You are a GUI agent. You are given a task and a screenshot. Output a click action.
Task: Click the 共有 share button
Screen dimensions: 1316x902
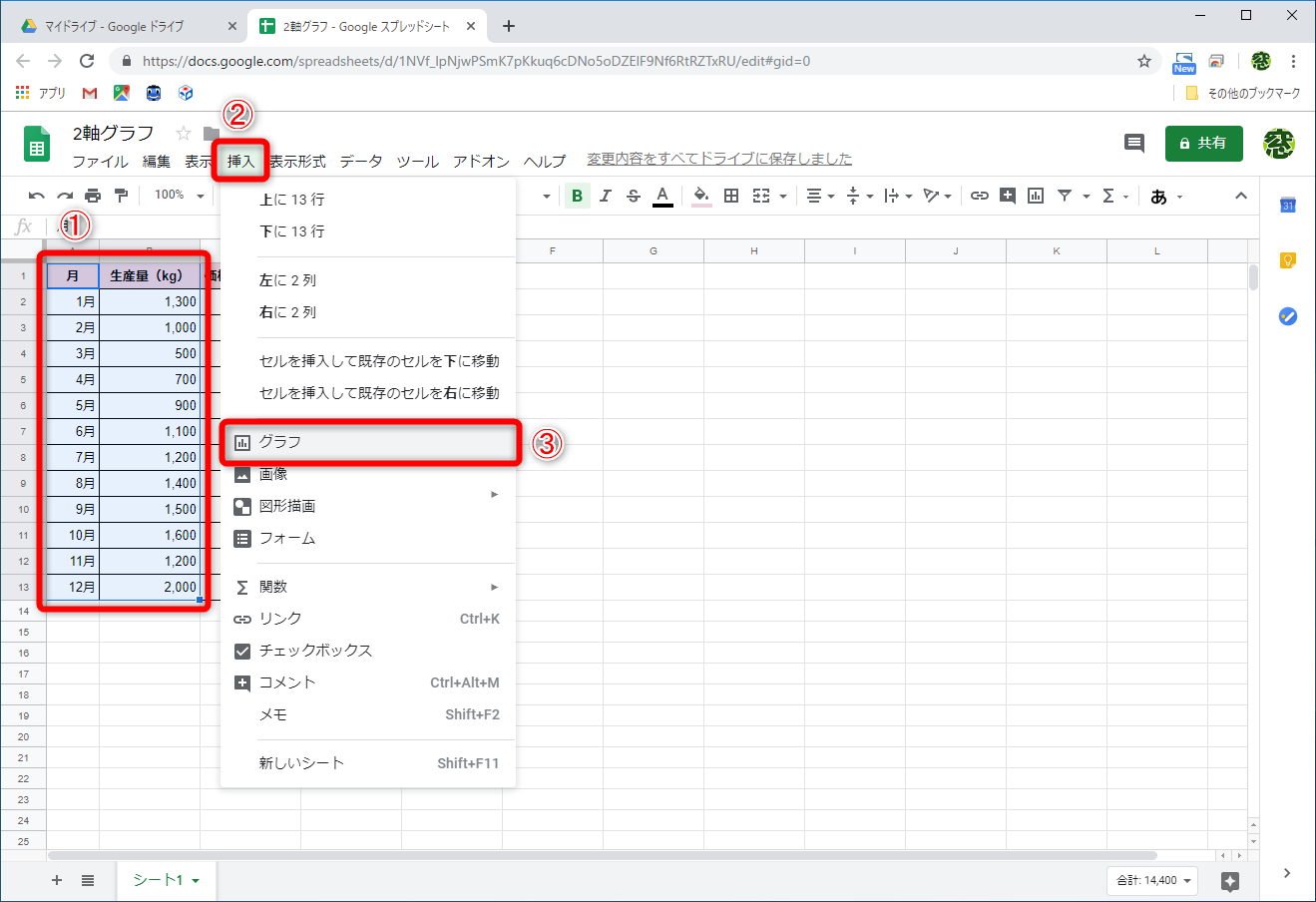[1204, 143]
